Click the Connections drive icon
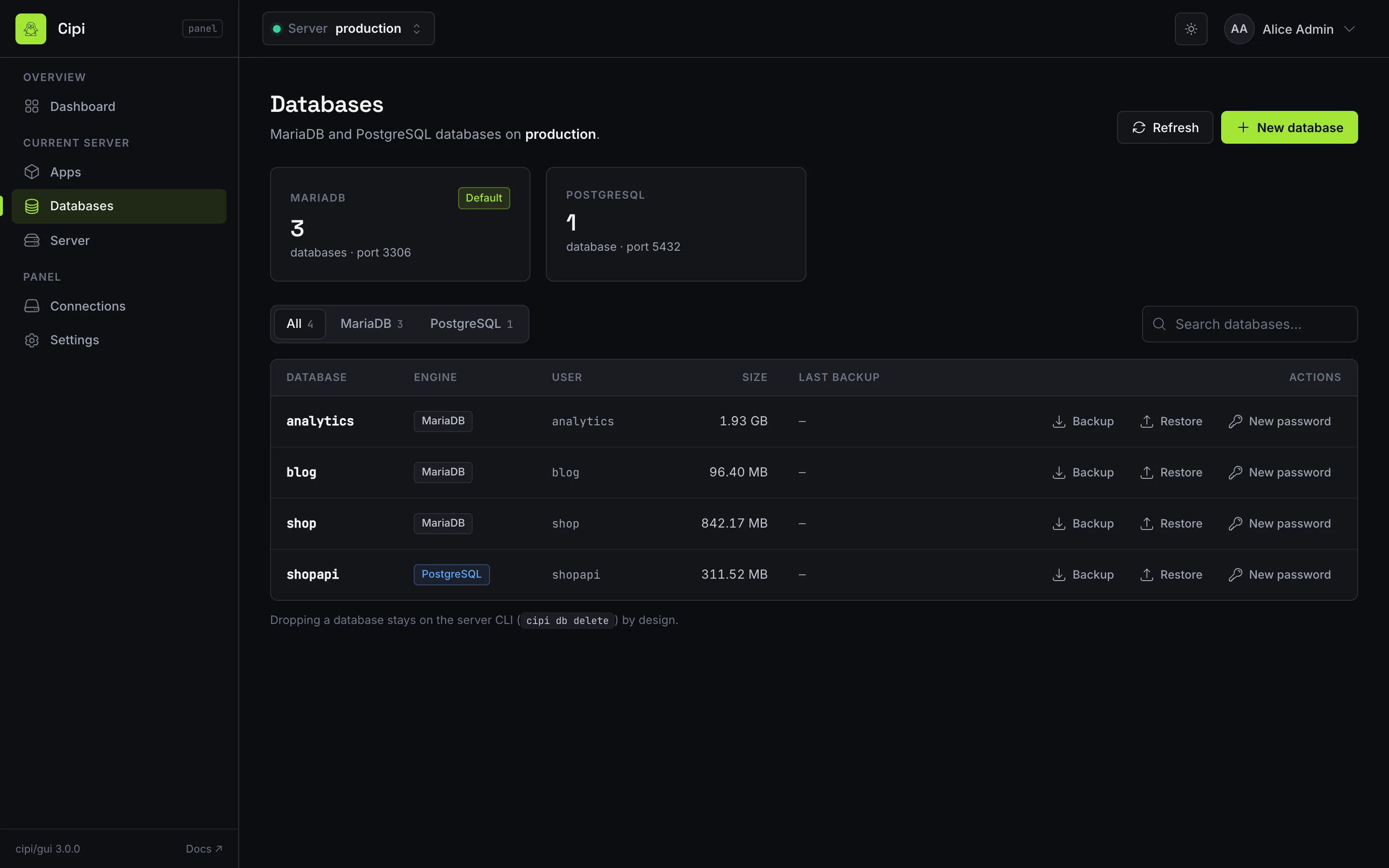 31,306
